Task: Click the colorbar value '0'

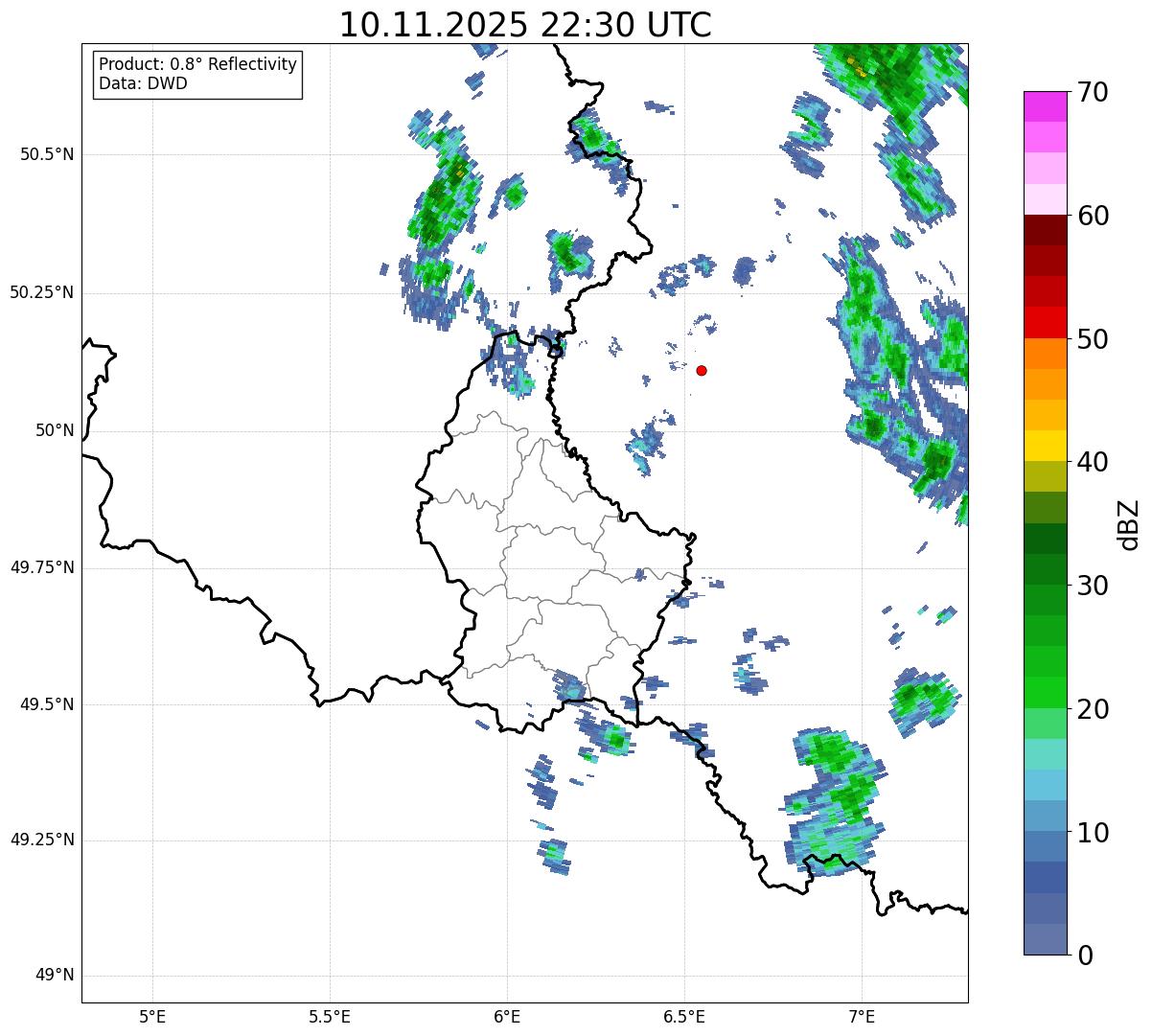Action: [1085, 955]
